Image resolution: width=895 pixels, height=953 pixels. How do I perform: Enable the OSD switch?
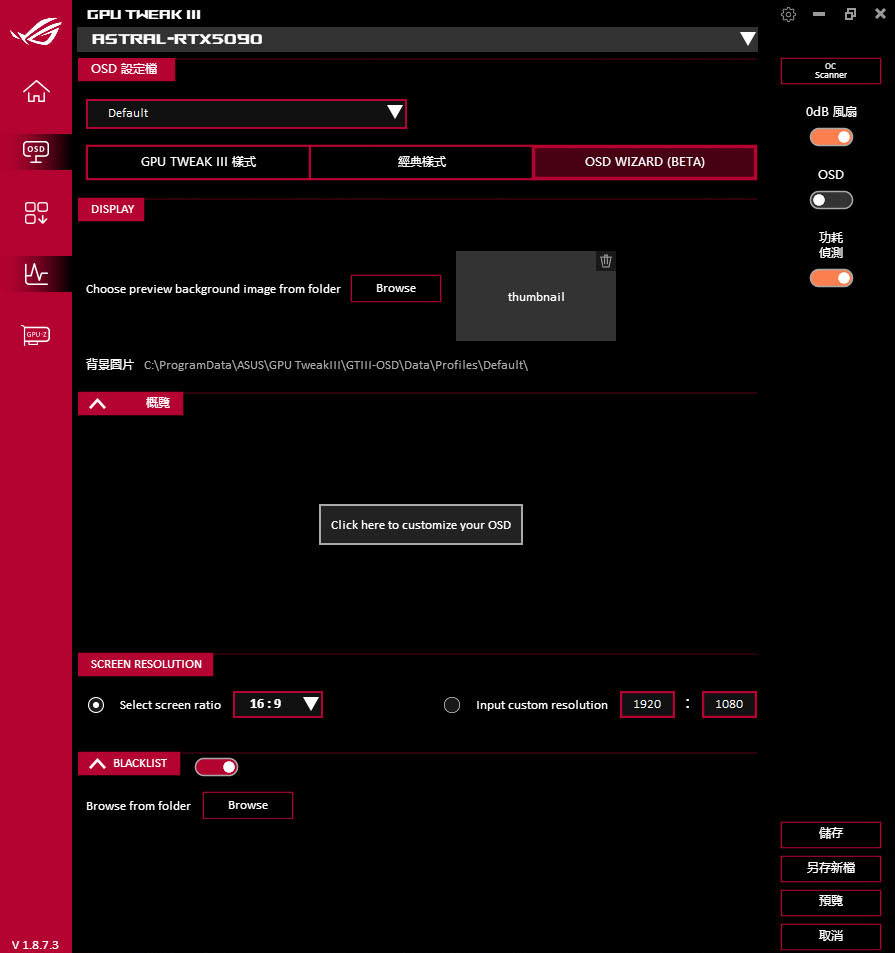(831, 200)
